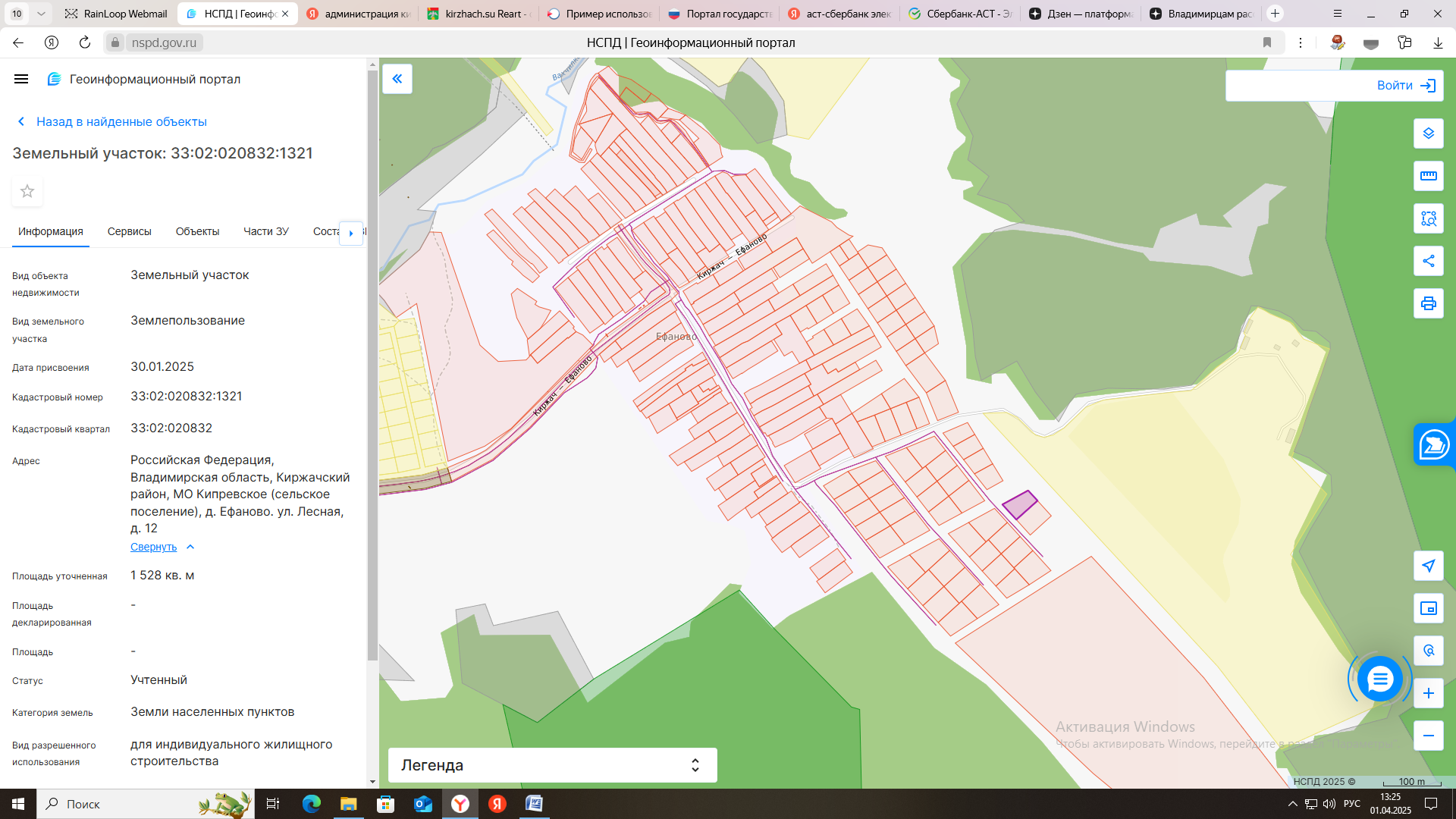Collapse address via Свернуть

(x=154, y=547)
